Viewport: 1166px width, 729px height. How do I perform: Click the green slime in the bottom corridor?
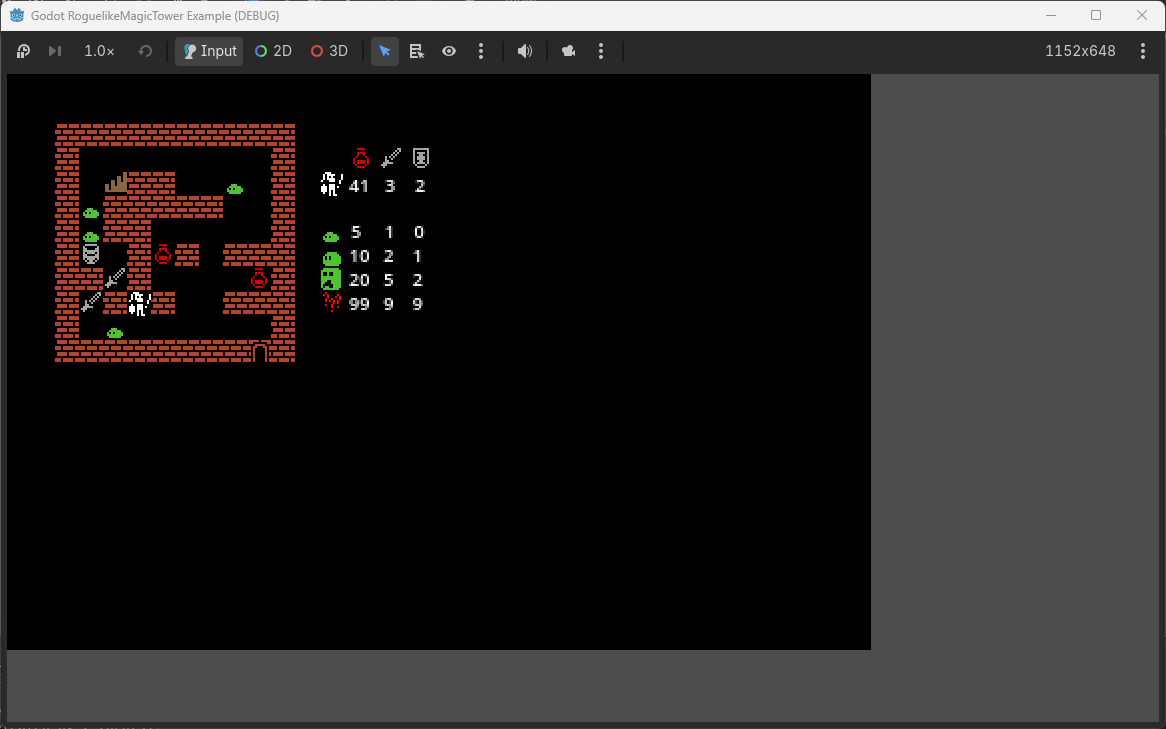(115, 333)
